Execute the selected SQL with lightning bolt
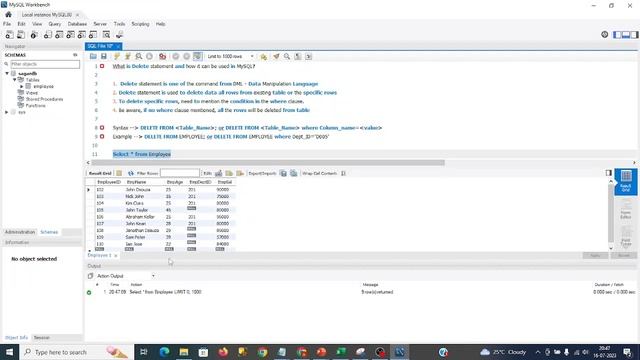The width and height of the screenshot is (640, 360). tap(117, 56)
